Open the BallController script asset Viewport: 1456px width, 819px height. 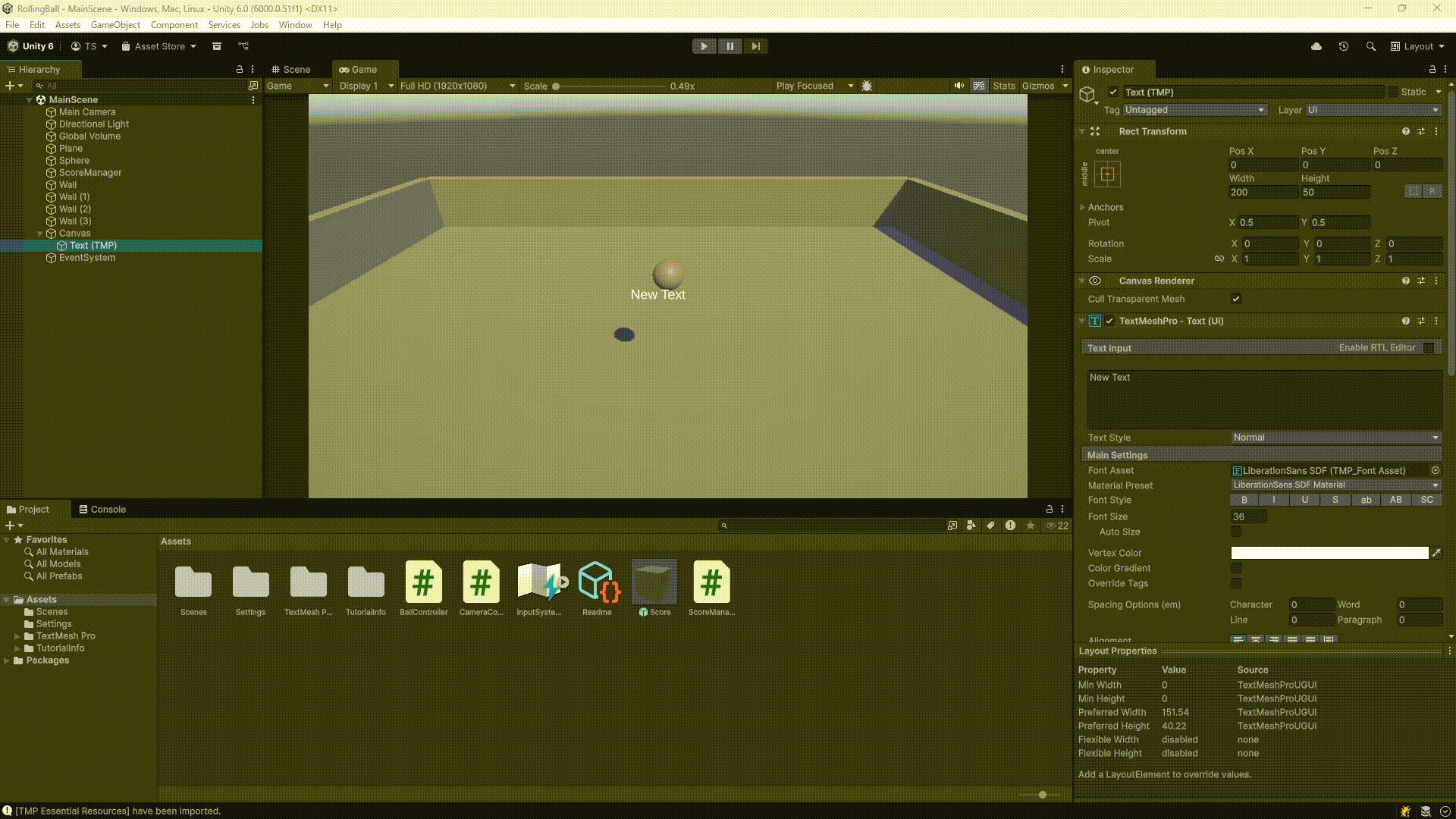pyautogui.click(x=423, y=582)
